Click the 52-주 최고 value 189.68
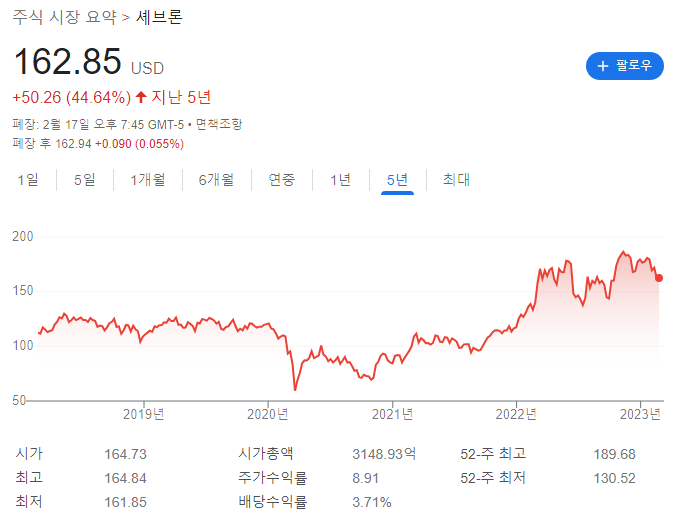The height and width of the screenshot is (512, 674). (x=614, y=454)
